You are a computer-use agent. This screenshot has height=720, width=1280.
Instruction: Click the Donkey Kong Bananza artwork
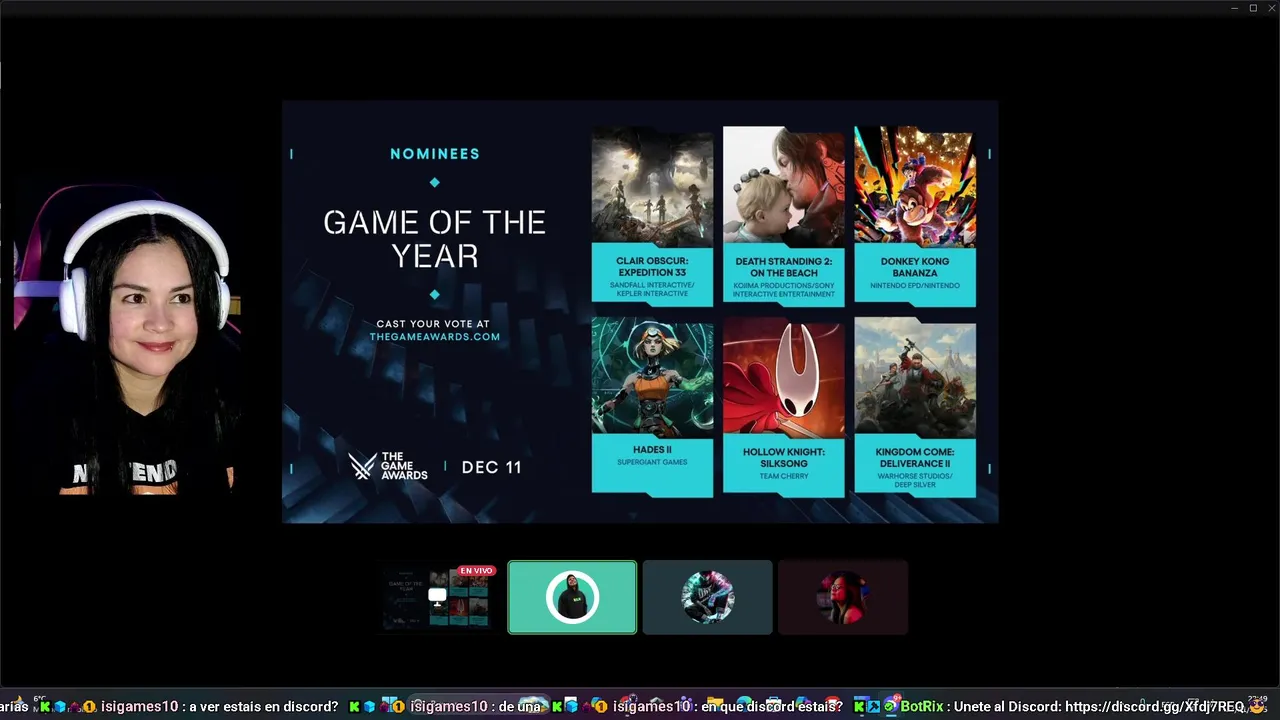coord(915,186)
